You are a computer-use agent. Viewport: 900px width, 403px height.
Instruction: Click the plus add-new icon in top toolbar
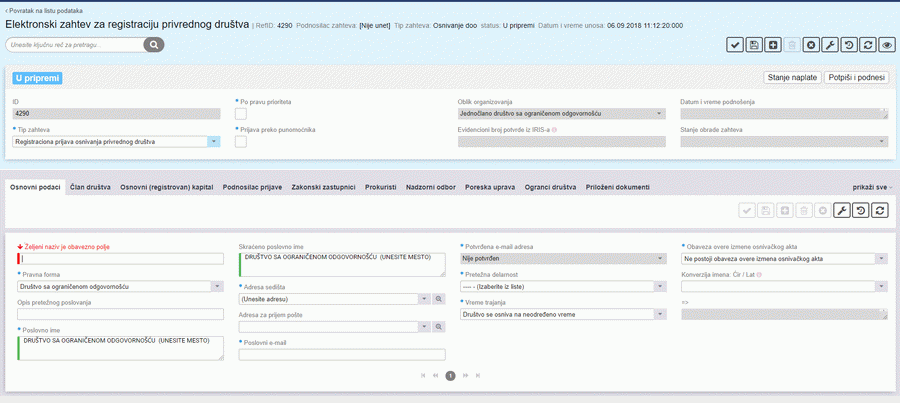tap(772, 45)
